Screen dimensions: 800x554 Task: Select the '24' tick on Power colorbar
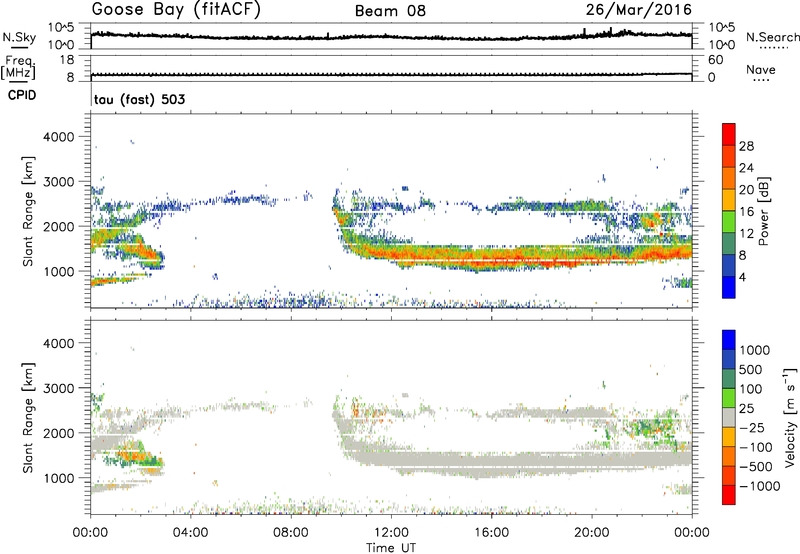(x=746, y=168)
